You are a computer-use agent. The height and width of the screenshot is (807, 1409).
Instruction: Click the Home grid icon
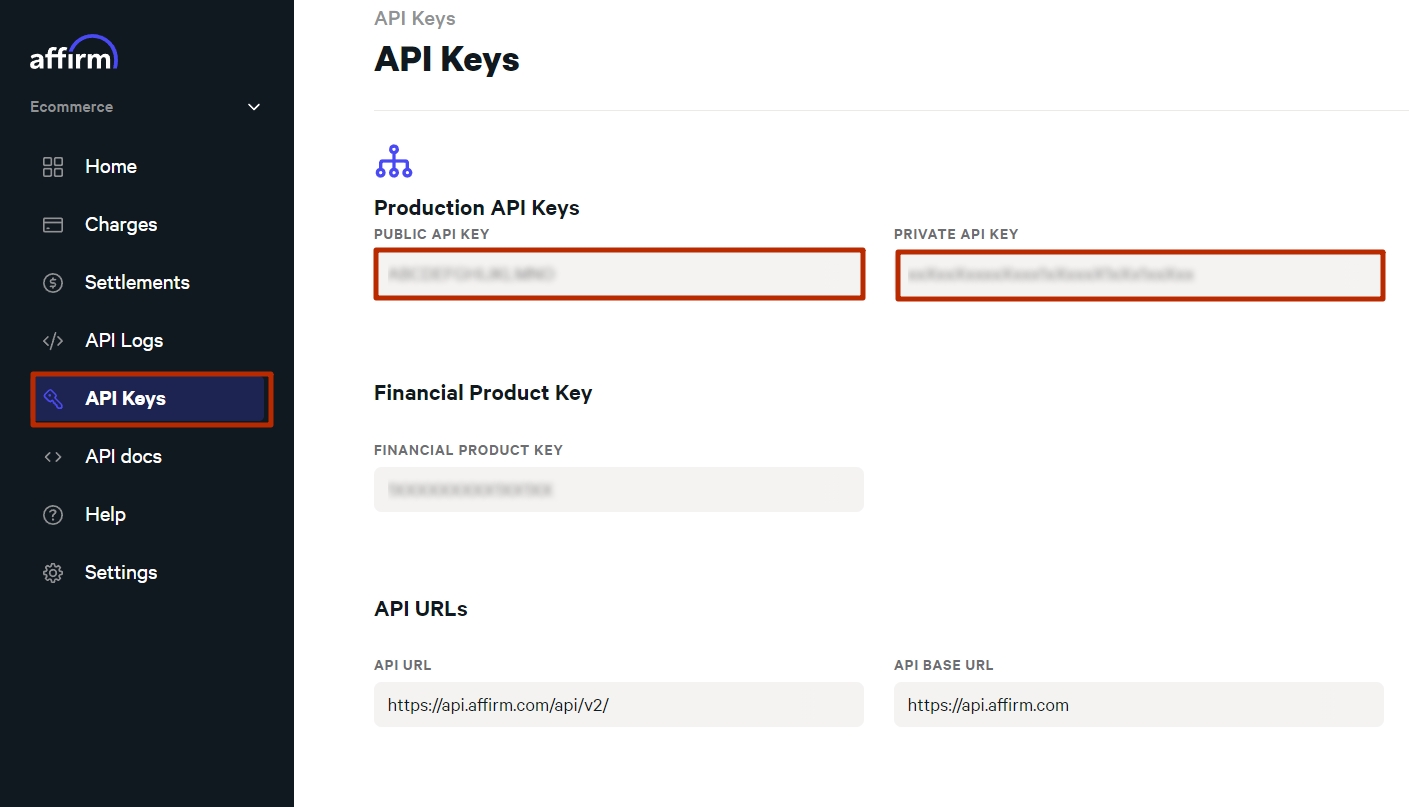coord(53,167)
